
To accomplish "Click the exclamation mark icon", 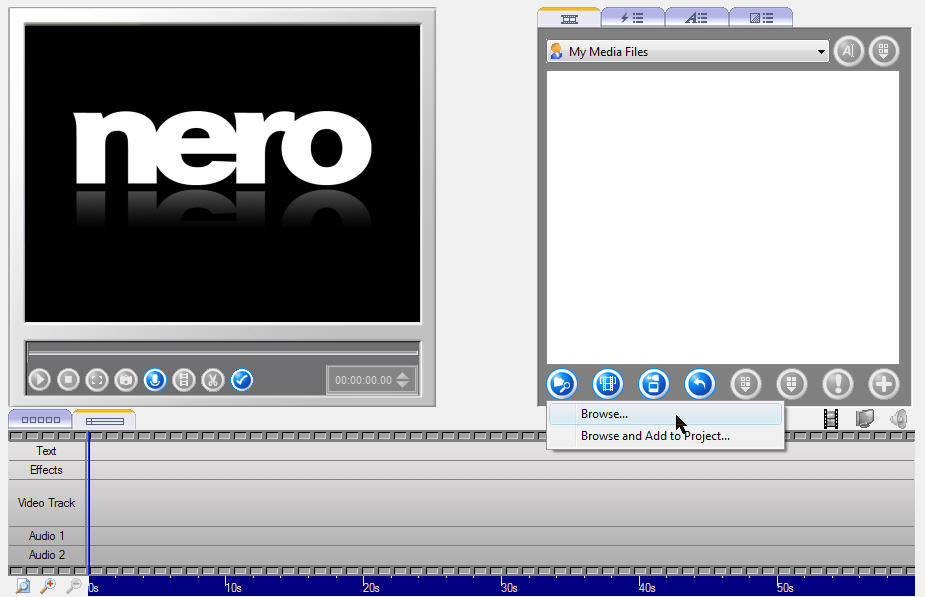I will [x=838, y=384].
